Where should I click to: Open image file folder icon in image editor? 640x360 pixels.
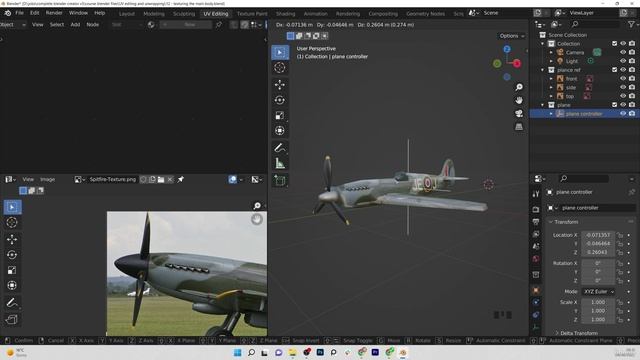point(161,179)
